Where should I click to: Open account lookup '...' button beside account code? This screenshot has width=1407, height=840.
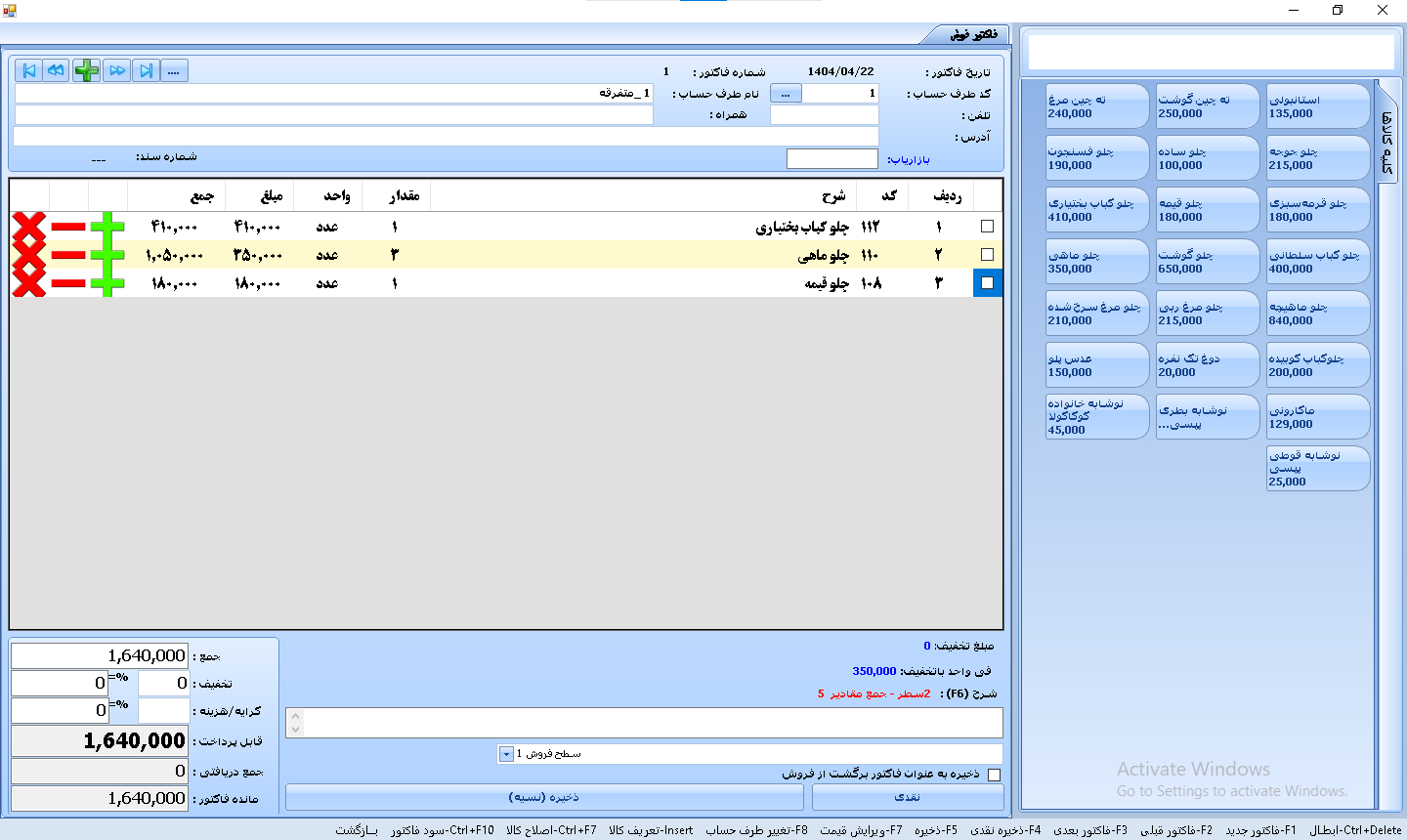tap(786, 94)
